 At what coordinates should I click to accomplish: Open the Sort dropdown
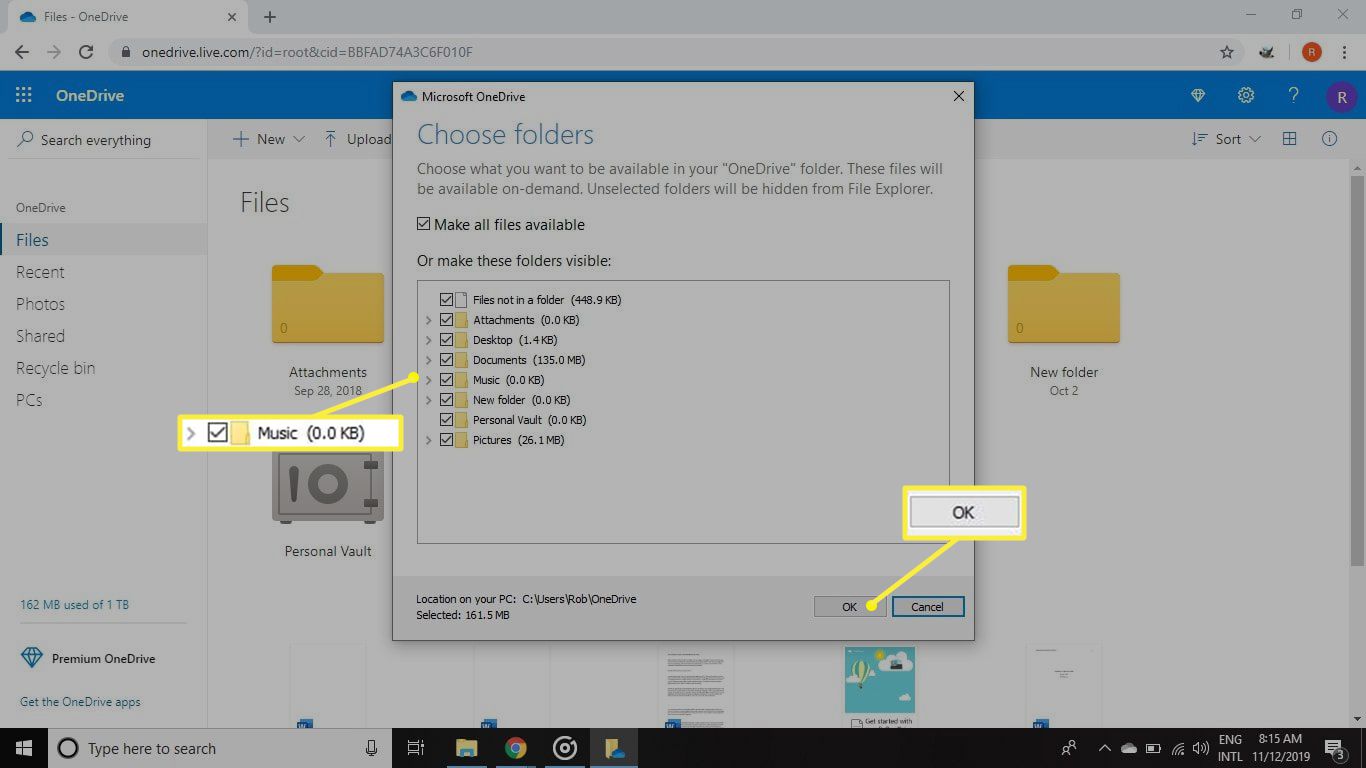tap(1226, 139)
